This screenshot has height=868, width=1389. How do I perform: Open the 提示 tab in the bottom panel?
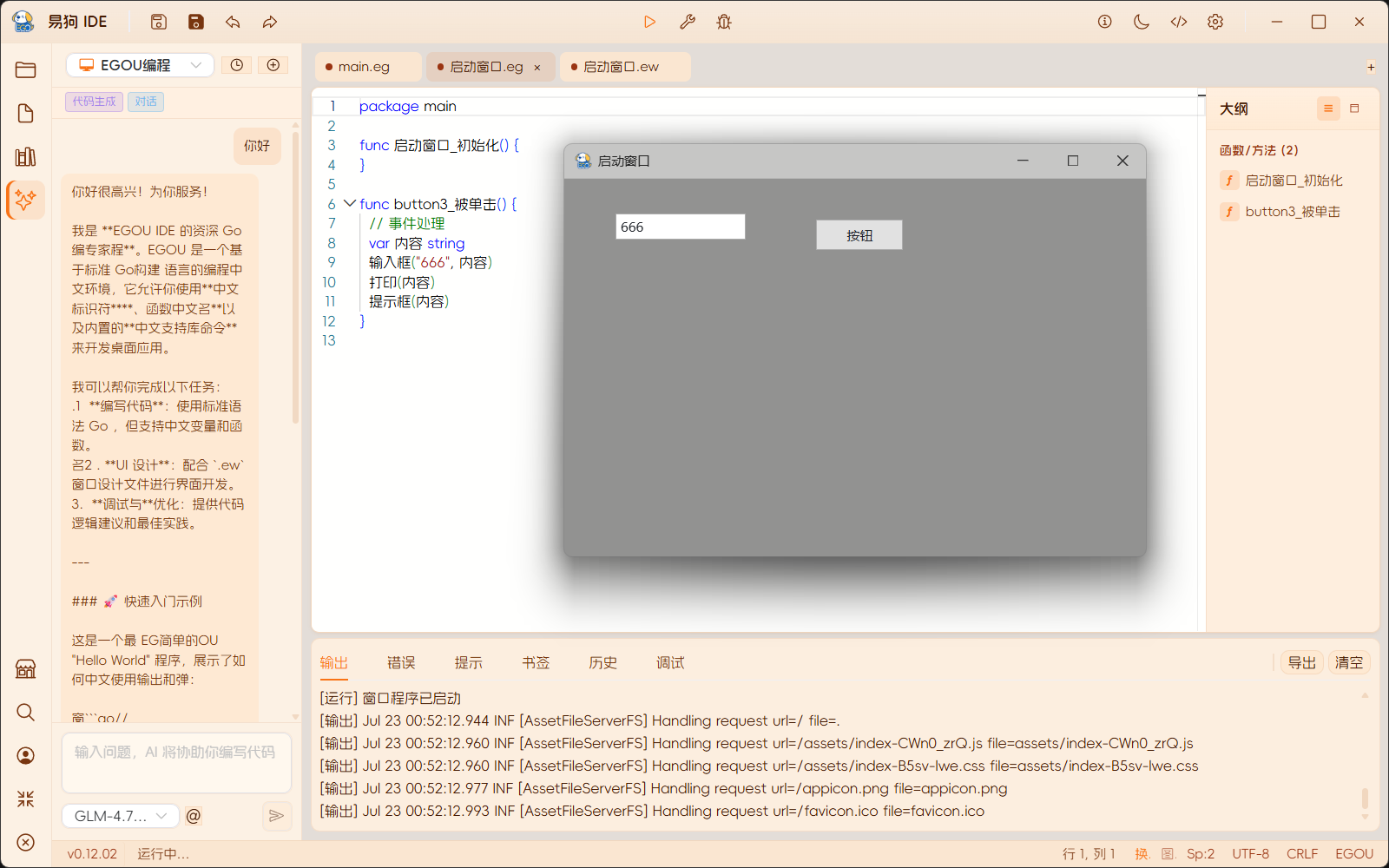click(469, 663)
